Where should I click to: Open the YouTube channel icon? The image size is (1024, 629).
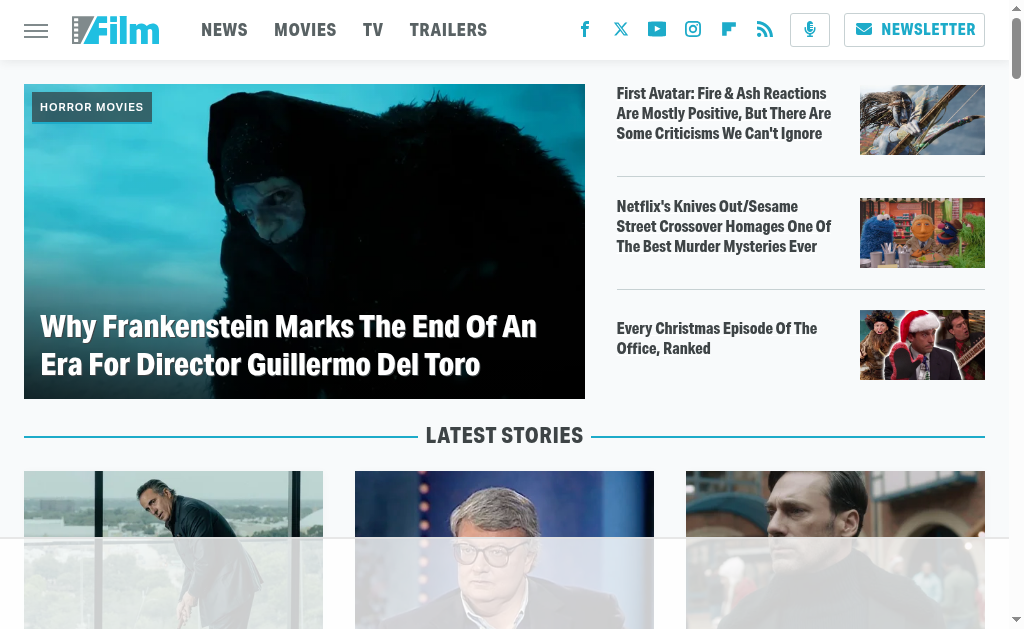(x=657, y=29)
